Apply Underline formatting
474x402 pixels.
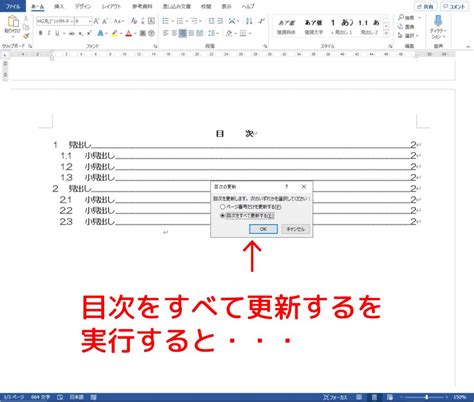(57, 33)
